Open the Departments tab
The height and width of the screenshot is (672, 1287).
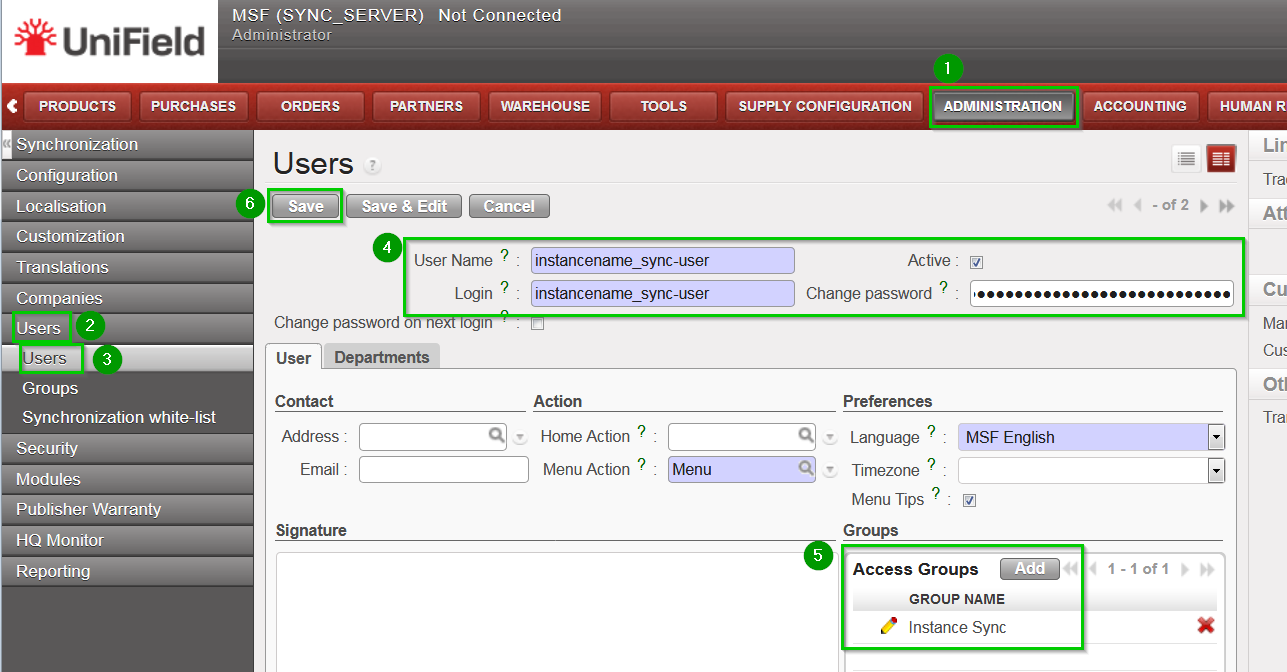tap(381, 357)
